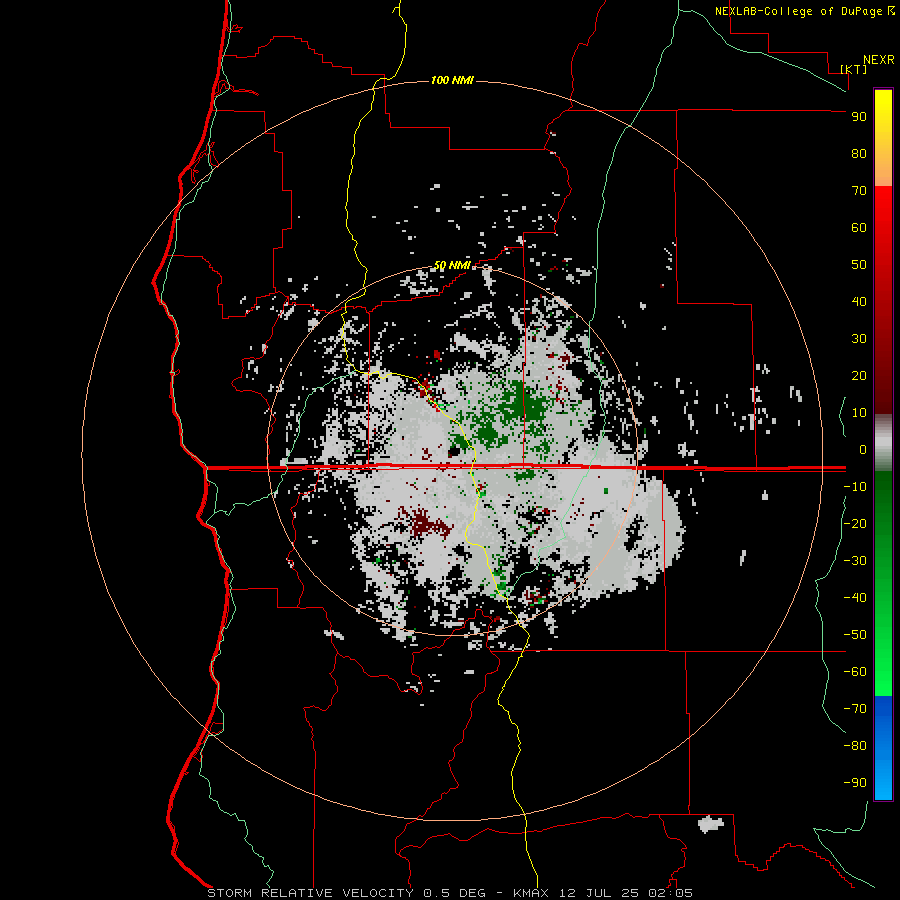Click the -50 value on the velocity scale

855,635
